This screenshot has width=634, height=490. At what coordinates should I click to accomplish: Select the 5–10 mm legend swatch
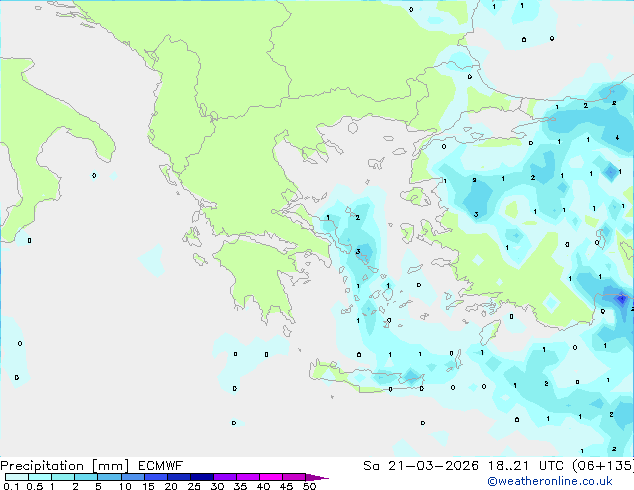(x=109, y=477)
